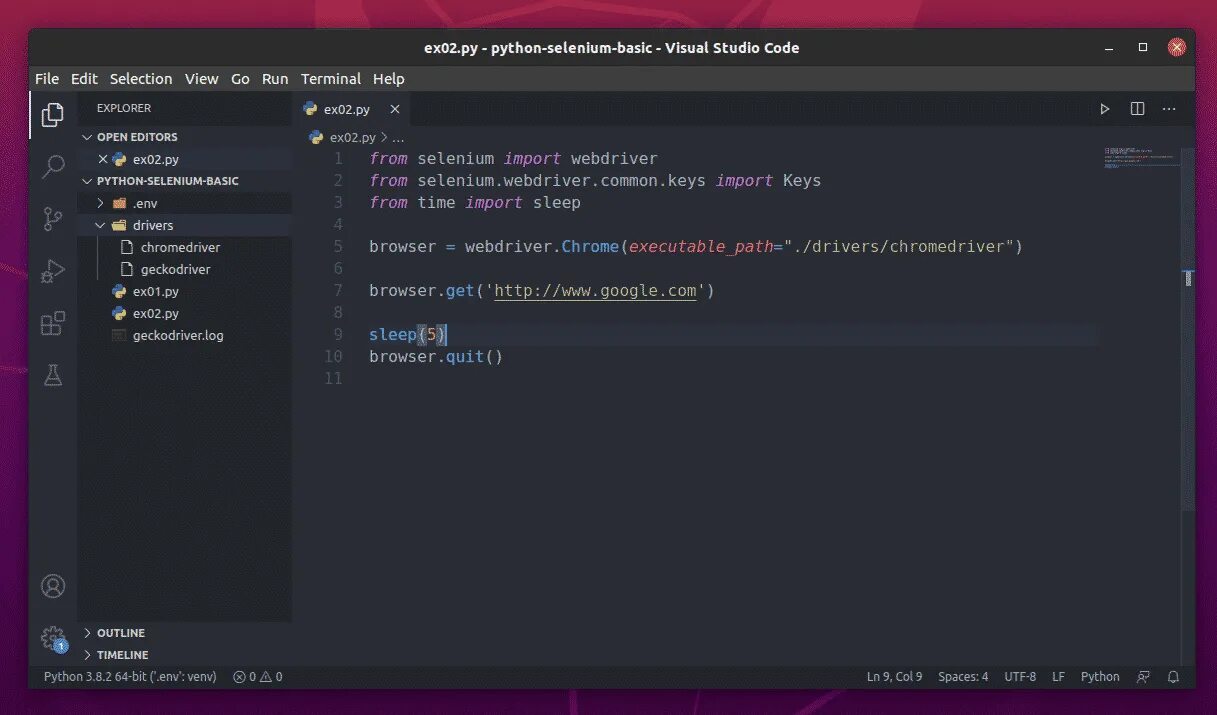Click ex02.py breadcrumb item

tap(352, 137)
